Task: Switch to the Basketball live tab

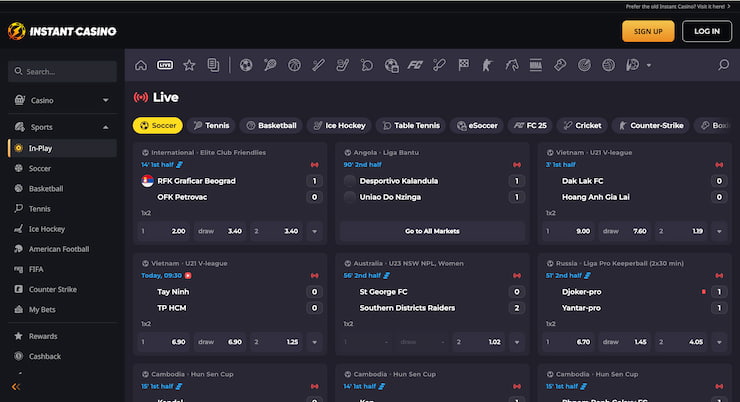Action: click(271, 126)
